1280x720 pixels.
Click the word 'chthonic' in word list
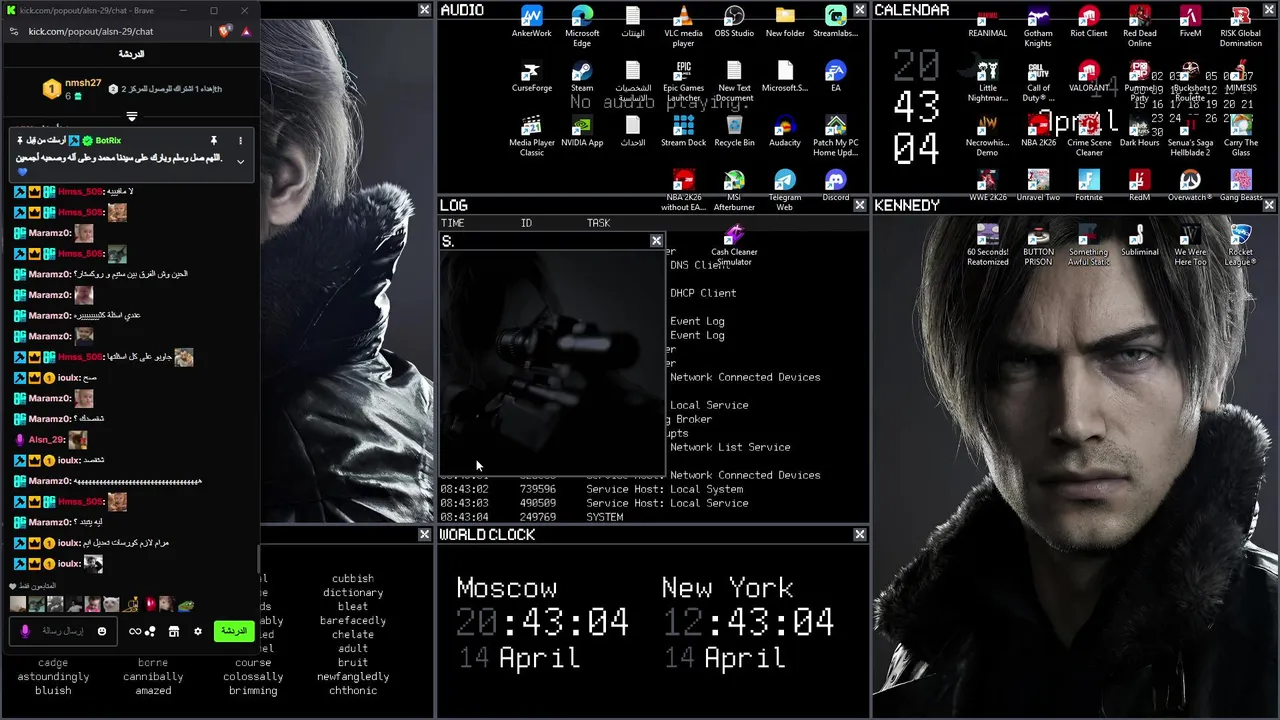(x=353, y=690)
